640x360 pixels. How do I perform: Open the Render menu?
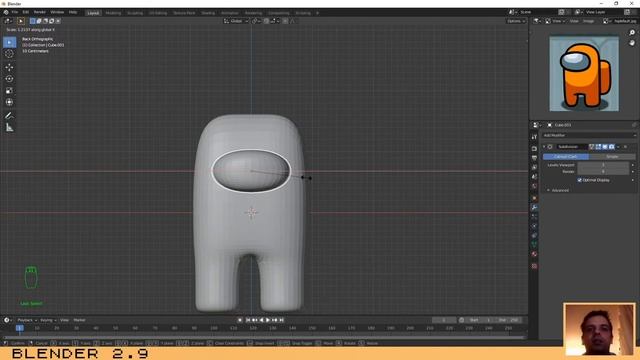click(x=40, y=12)
